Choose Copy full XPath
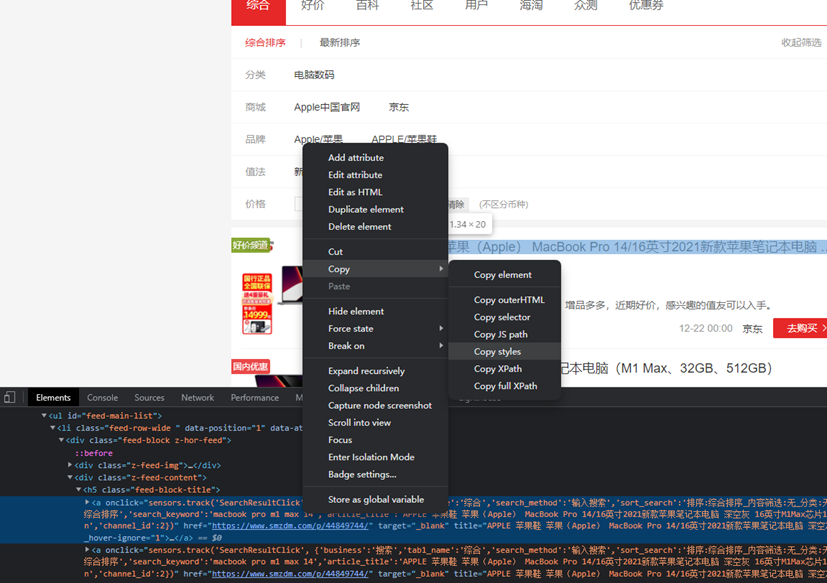This screenshot has height=583, width=827. click(x=505, y=386)
